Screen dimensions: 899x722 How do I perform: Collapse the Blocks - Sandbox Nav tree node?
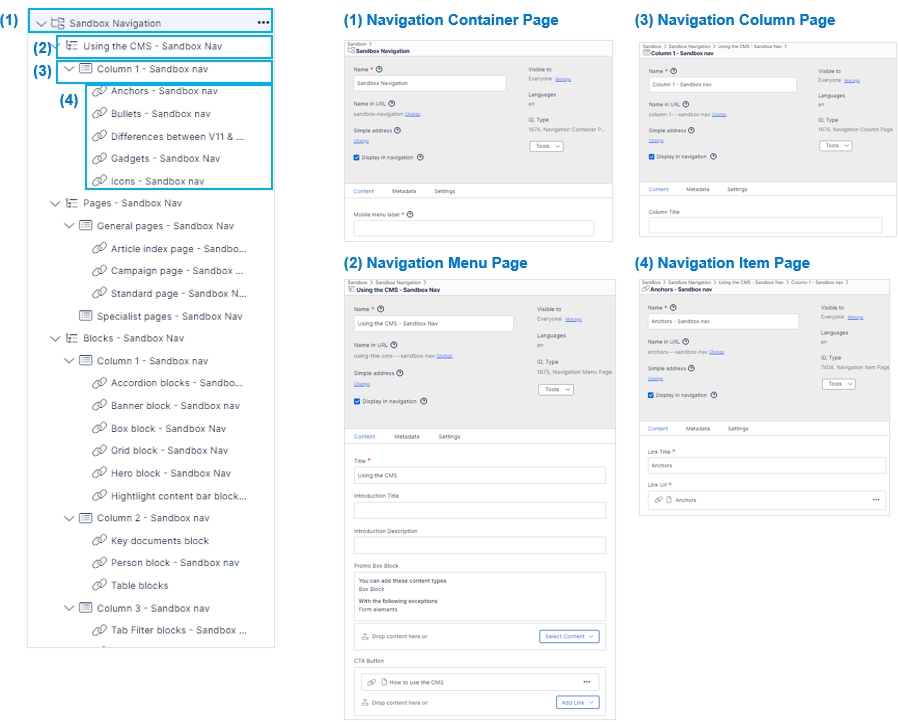(55, 339)
